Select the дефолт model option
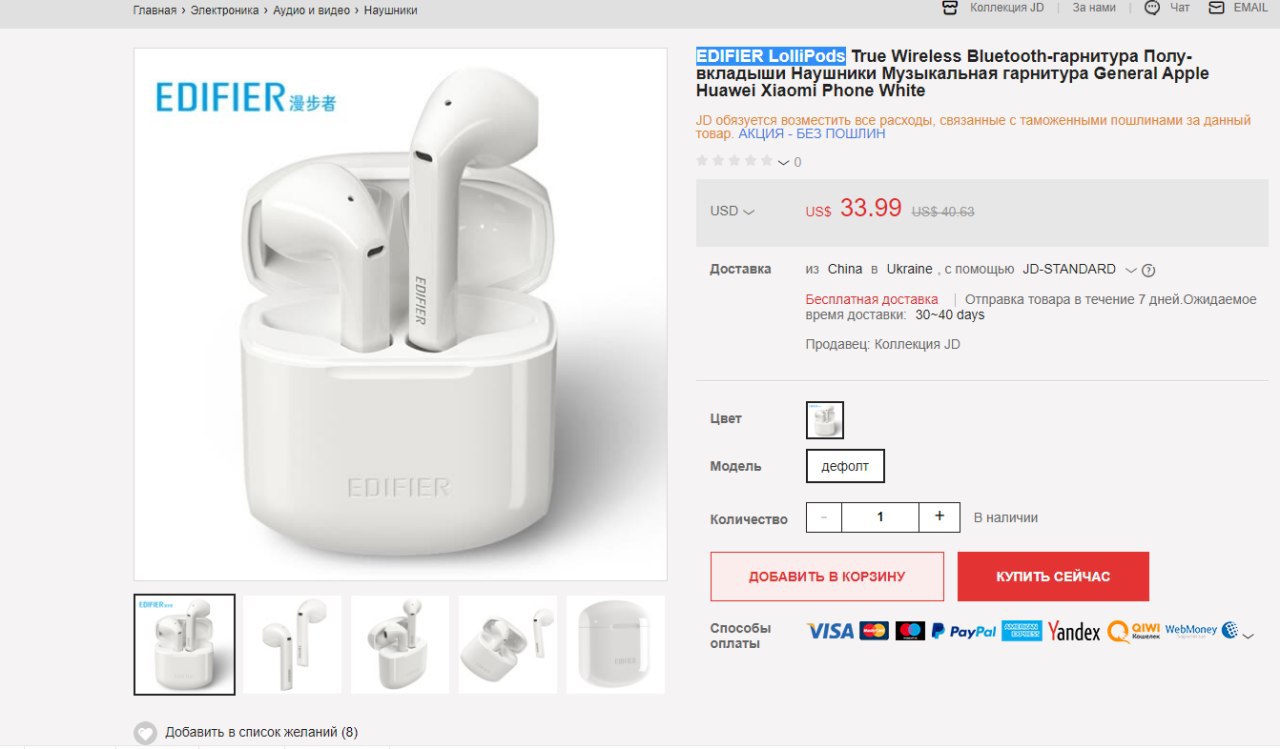Viewport: 1280px width, 749px height. pos(845,466)
